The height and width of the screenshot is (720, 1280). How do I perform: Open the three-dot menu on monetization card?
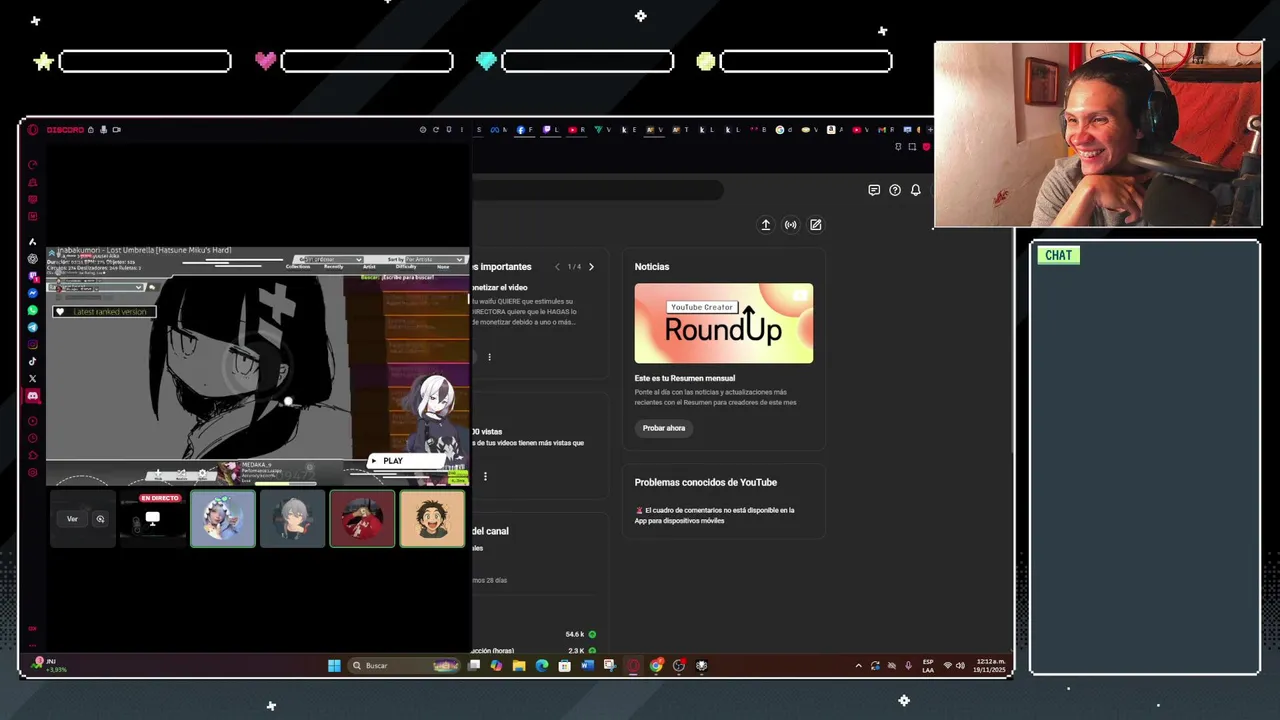[489, 357]
